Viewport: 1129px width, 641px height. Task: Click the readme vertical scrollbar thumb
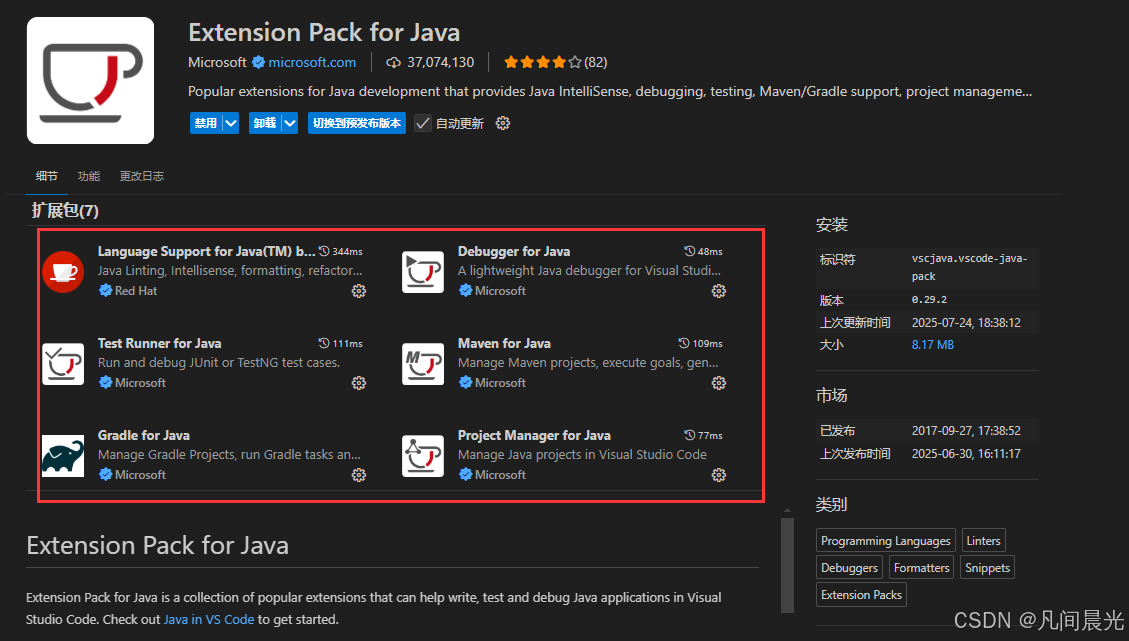[x=788, y=565]
